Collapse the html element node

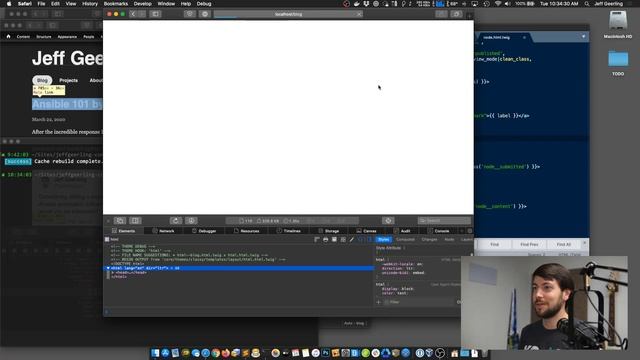(x=108, y=268)
